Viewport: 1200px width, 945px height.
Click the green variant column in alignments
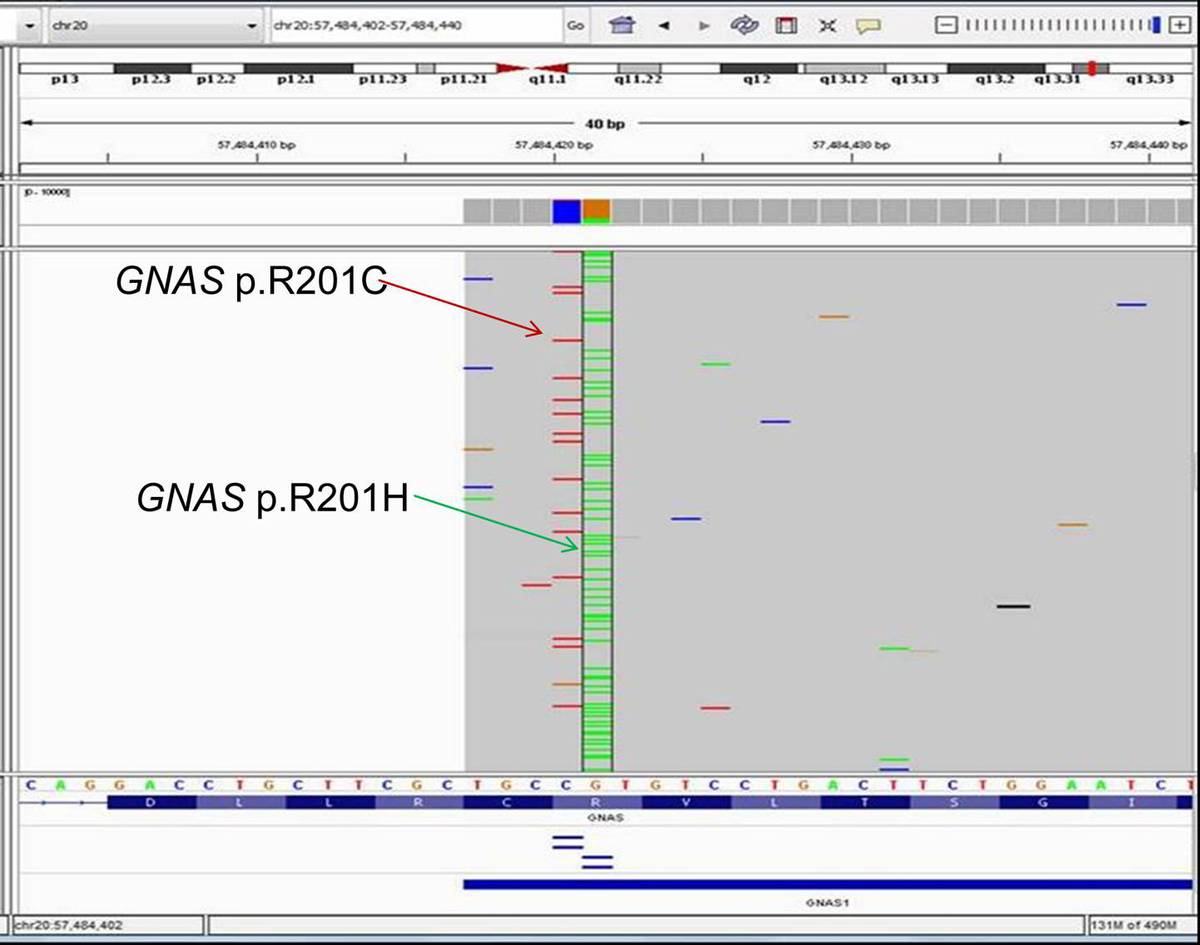(x=597, y=510)
